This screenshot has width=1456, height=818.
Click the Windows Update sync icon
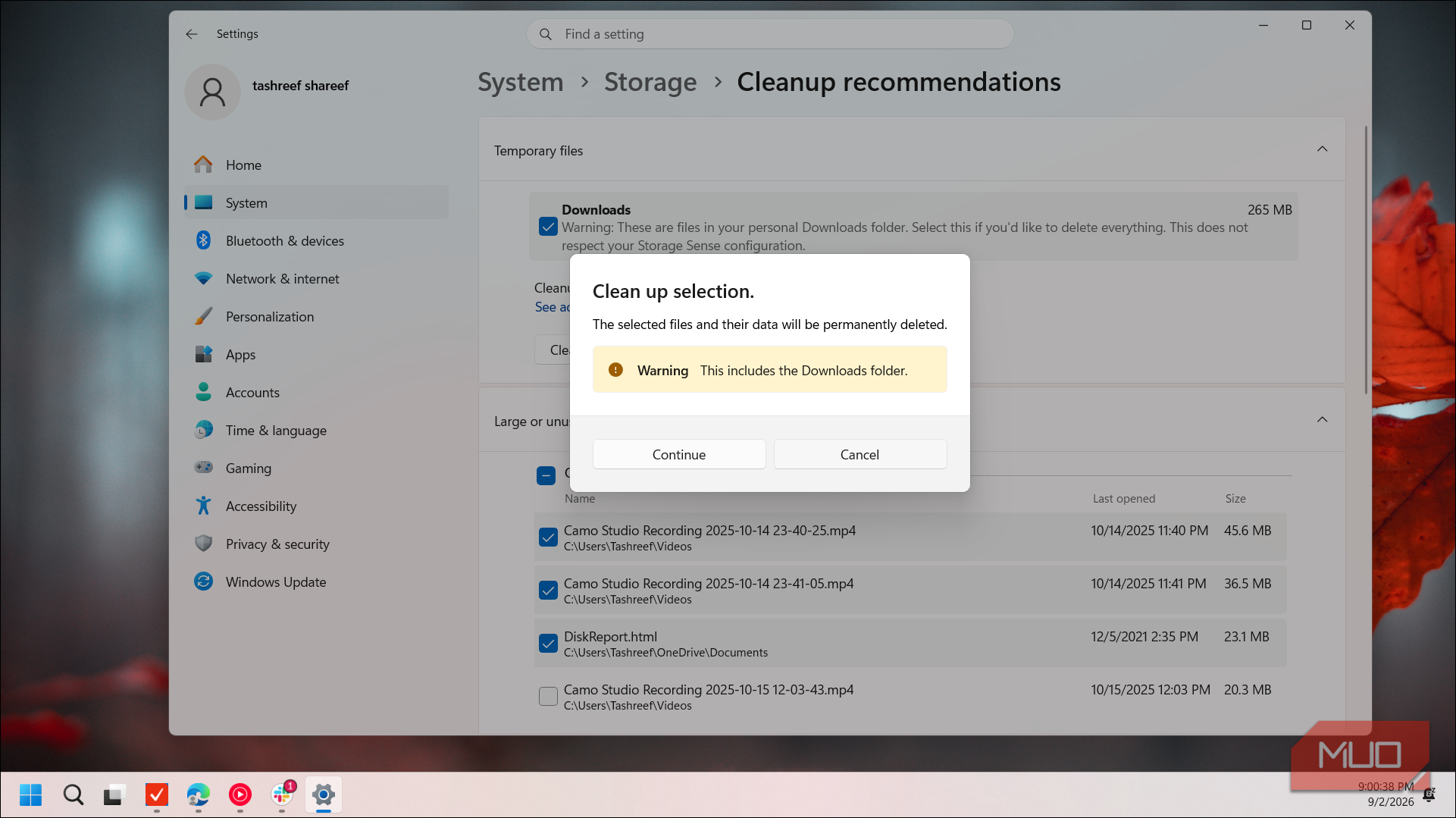[203, 581]
